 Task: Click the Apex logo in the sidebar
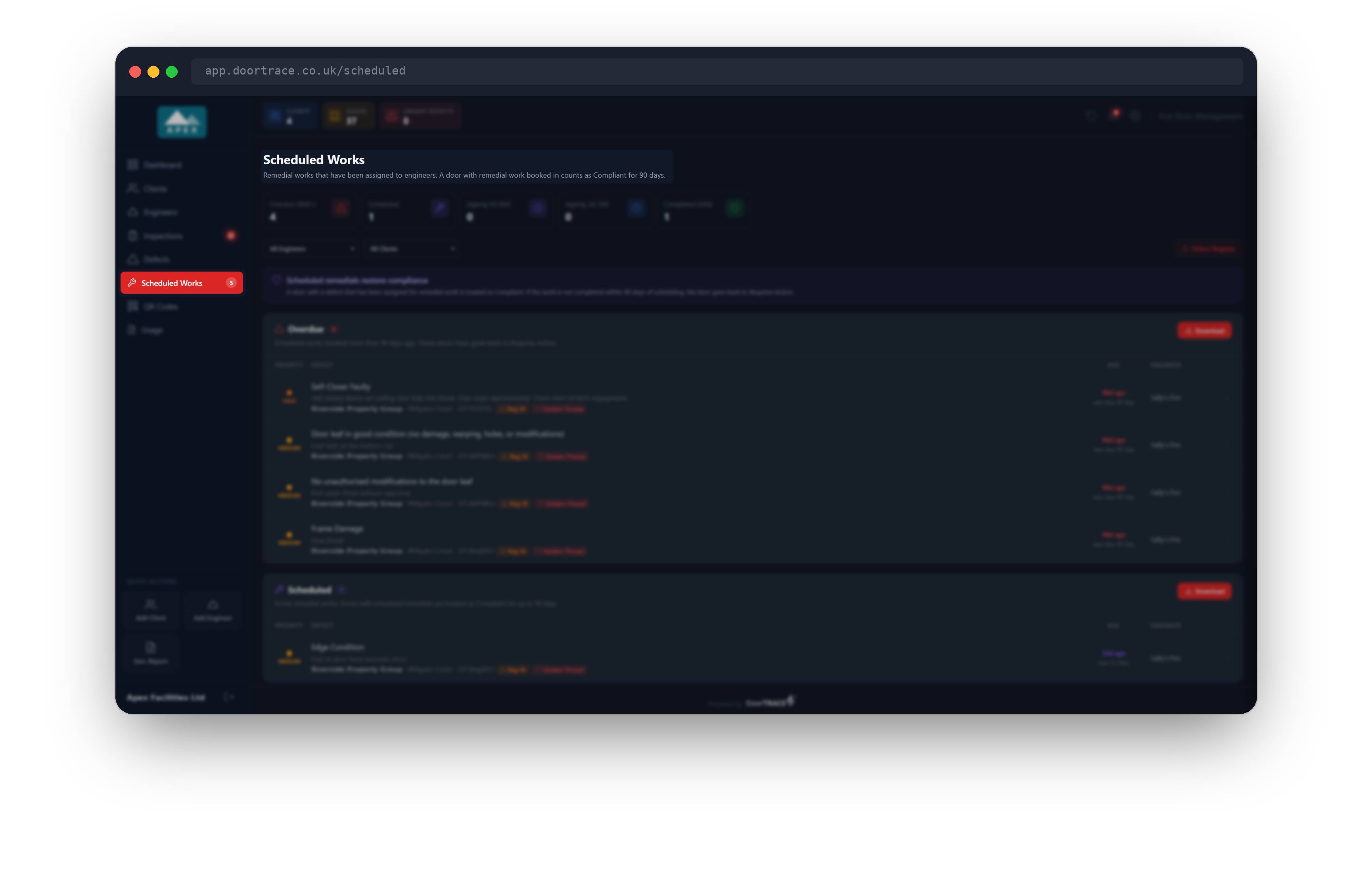[182, 122]
